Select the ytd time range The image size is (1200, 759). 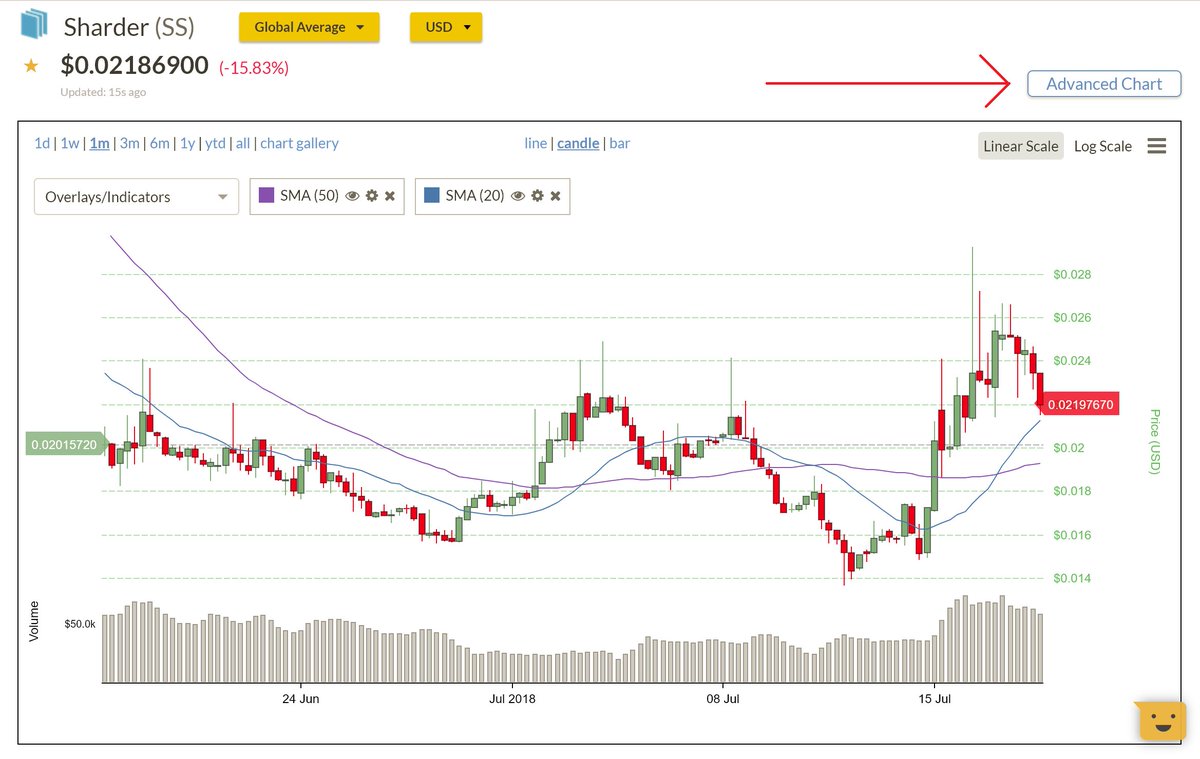(x=216, y=143)
